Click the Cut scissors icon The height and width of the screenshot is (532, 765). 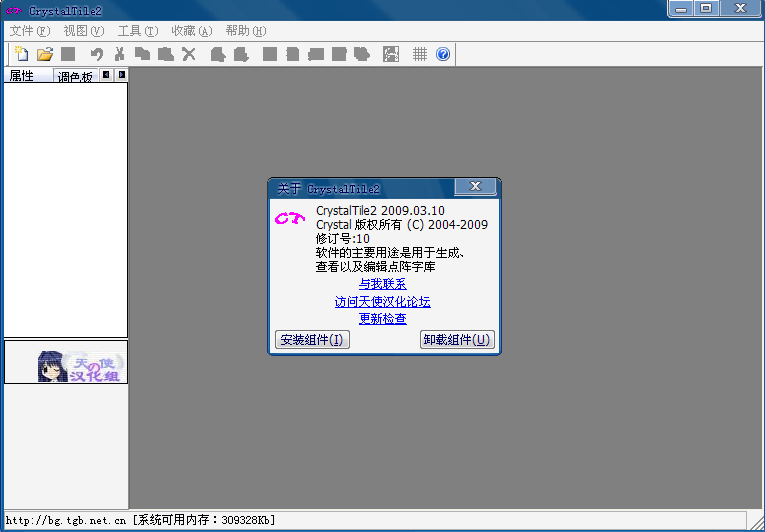tap(119, 54)
